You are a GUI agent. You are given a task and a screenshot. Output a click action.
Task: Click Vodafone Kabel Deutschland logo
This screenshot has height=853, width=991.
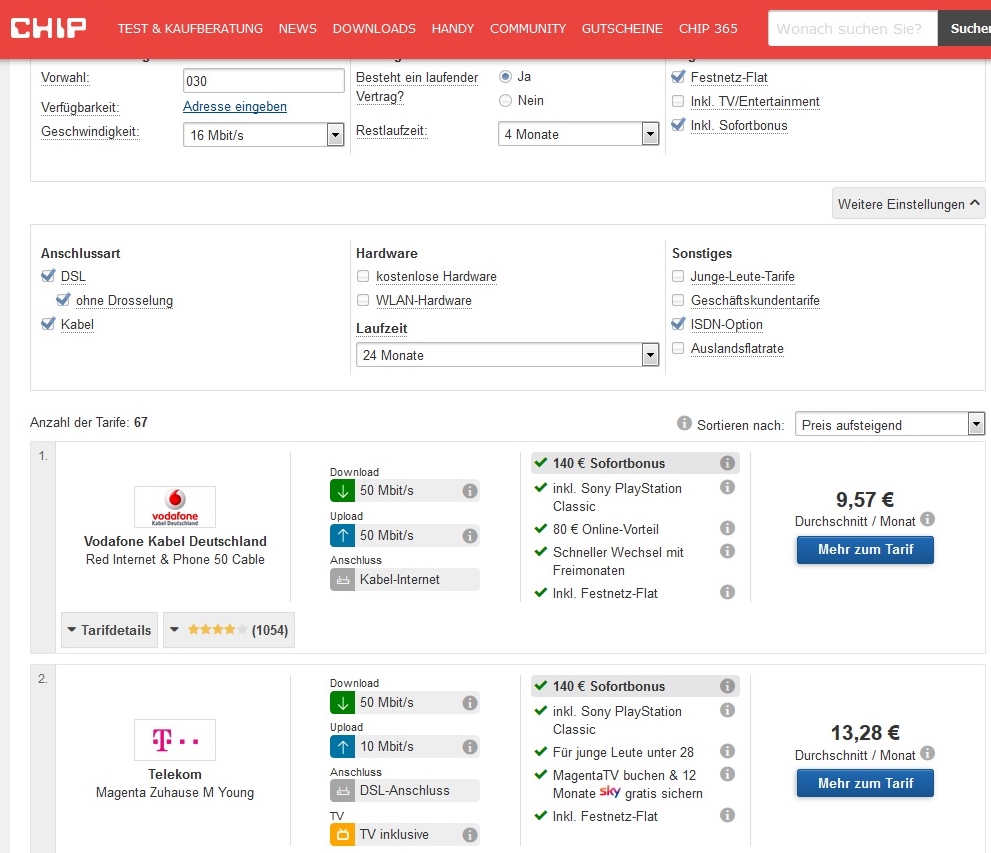point(175,507)
